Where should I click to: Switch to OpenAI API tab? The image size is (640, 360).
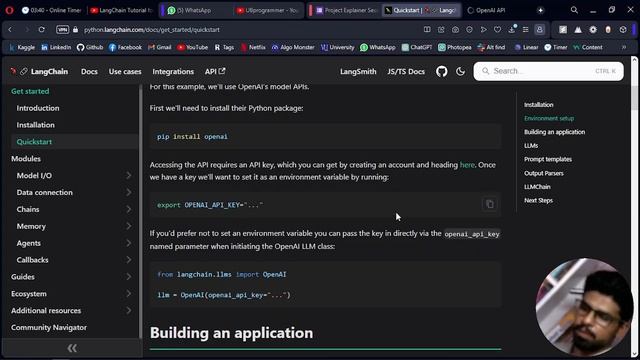click(x=491, y=10)
